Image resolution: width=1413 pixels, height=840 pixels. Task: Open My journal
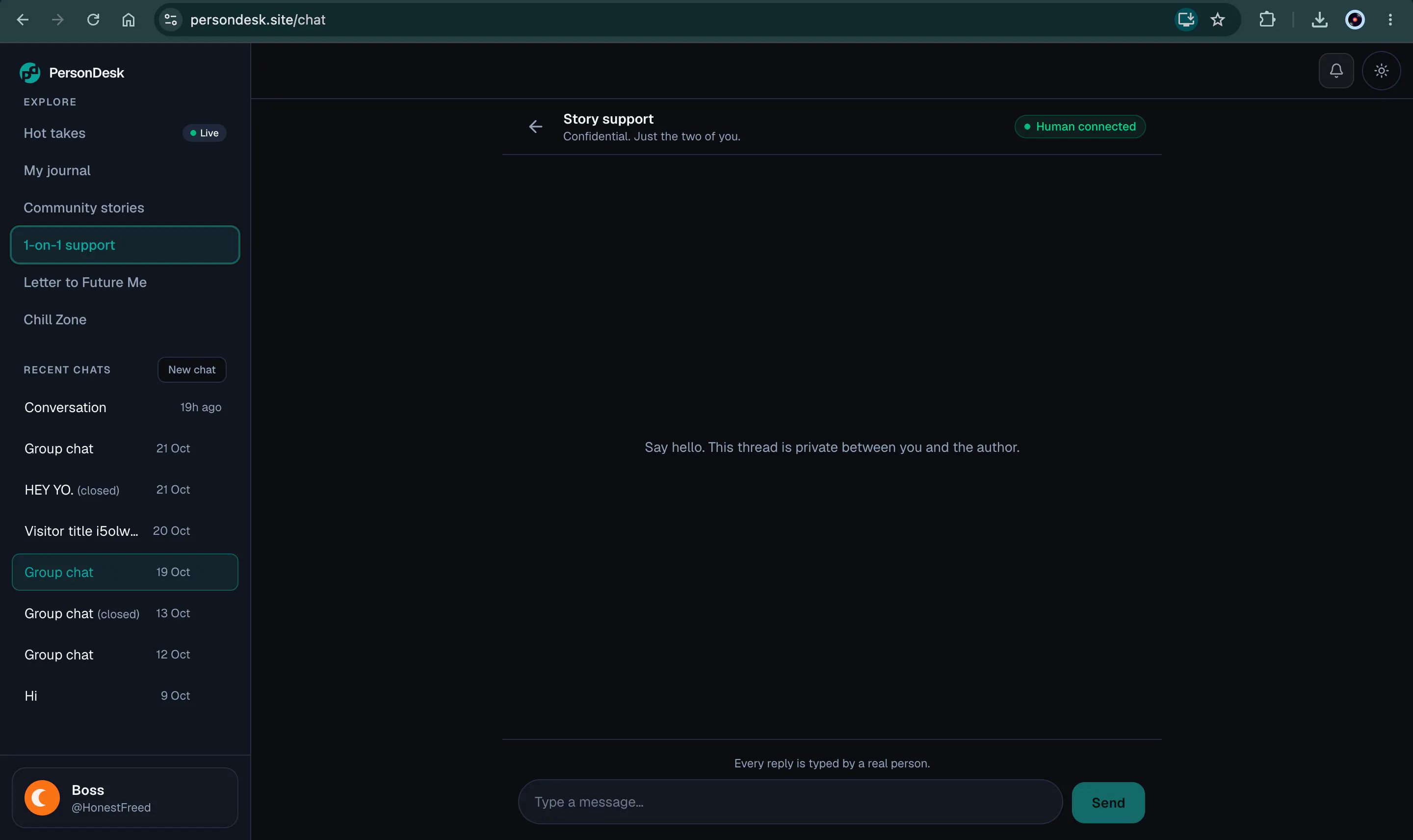pos(125,170)
